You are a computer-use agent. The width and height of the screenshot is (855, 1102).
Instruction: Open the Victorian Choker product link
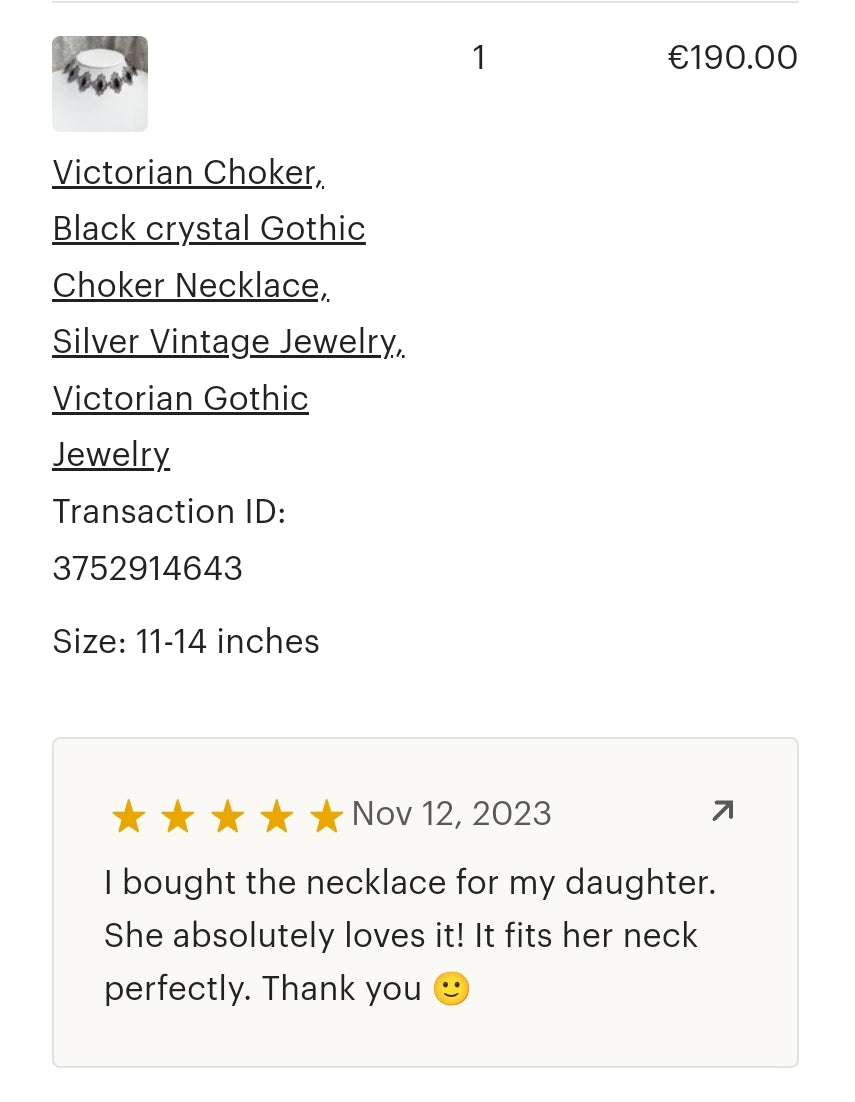(188, 173)
